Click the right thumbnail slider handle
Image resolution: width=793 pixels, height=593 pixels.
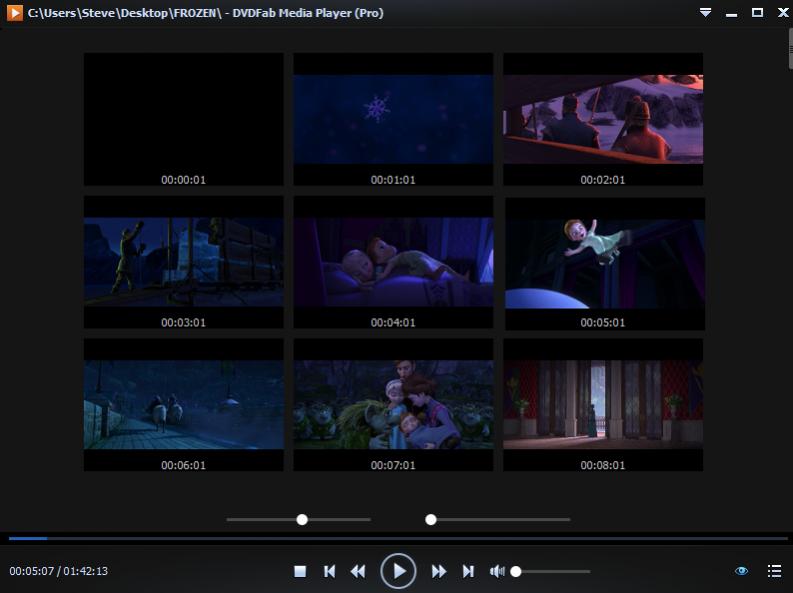pyautogui.click(x=431, y=519)
